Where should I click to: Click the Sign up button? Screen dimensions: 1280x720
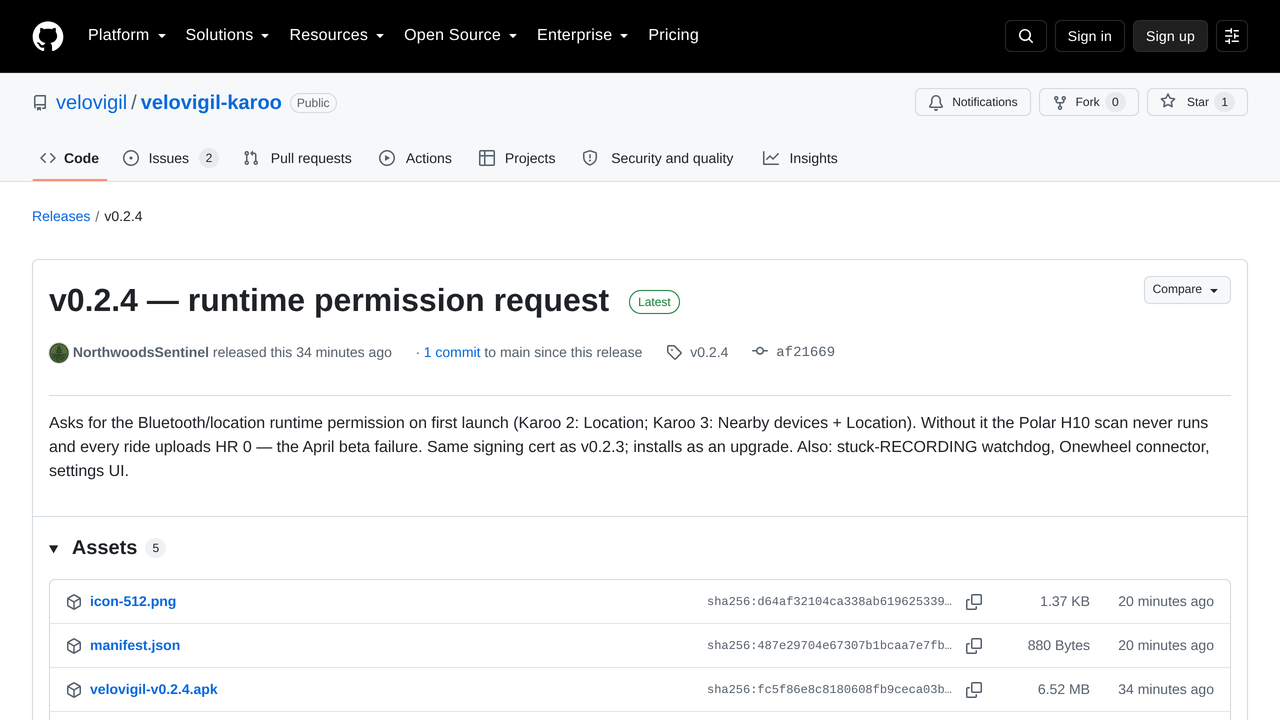[1170, 36]
